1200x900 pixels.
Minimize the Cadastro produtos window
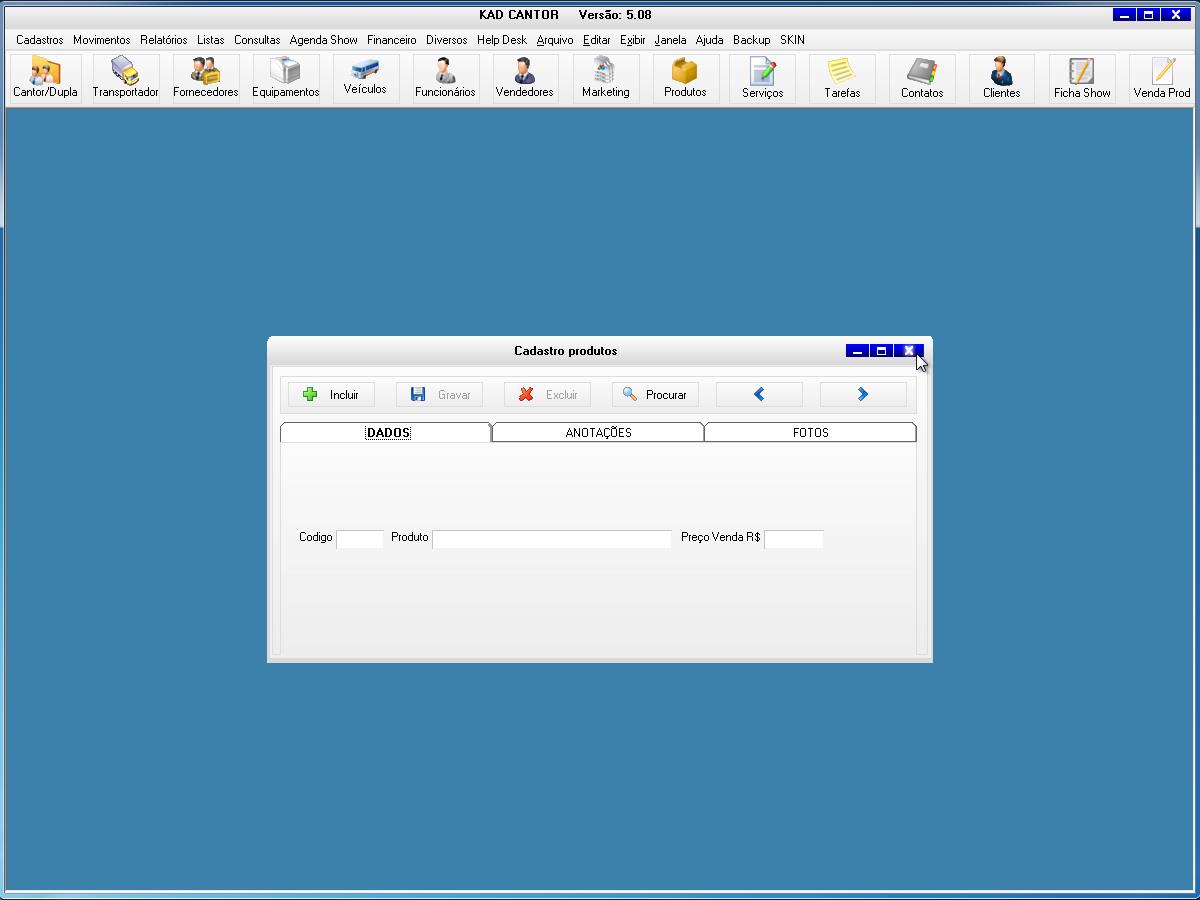857,351
